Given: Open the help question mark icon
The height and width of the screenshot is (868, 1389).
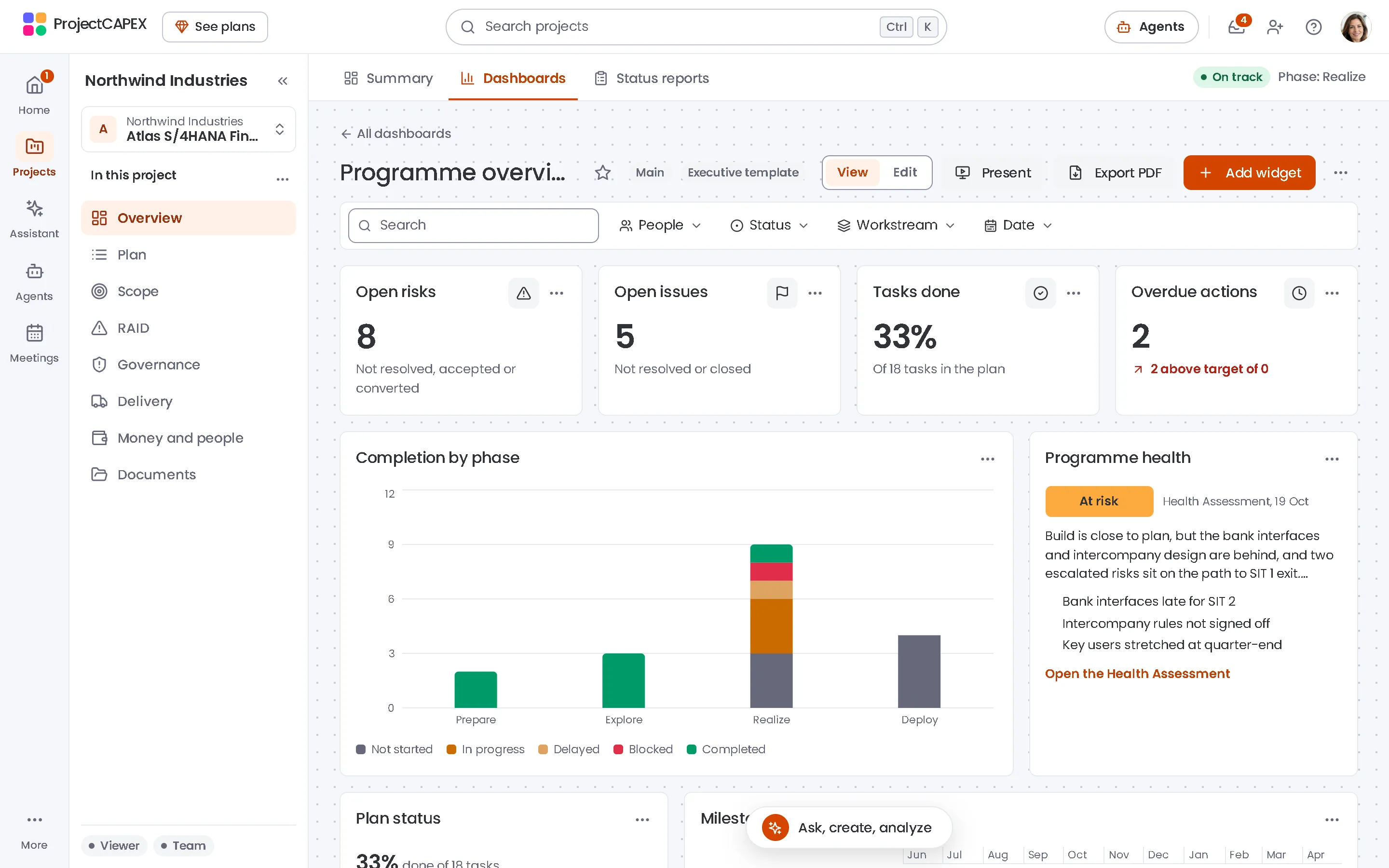Looking at the screenshot, I should click(x=1313, y=27).
